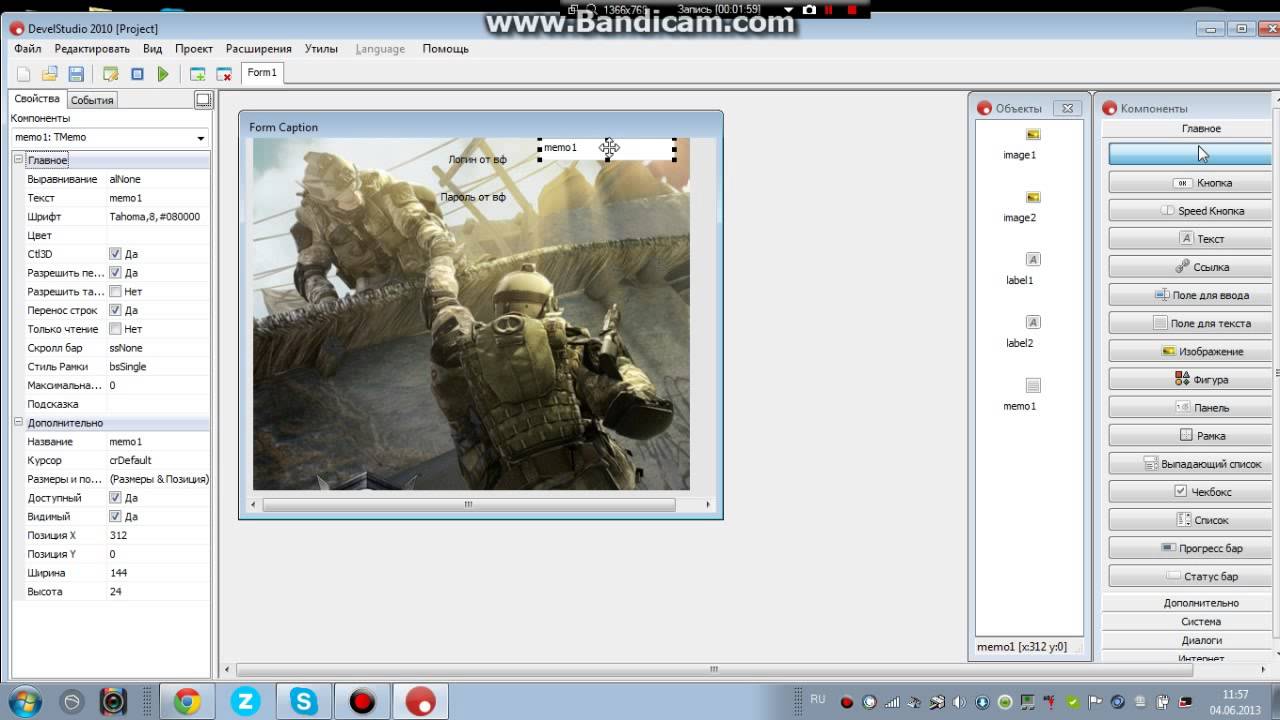
Task: Delete the form with the red X icon
Action: click(x=224, y=74)
